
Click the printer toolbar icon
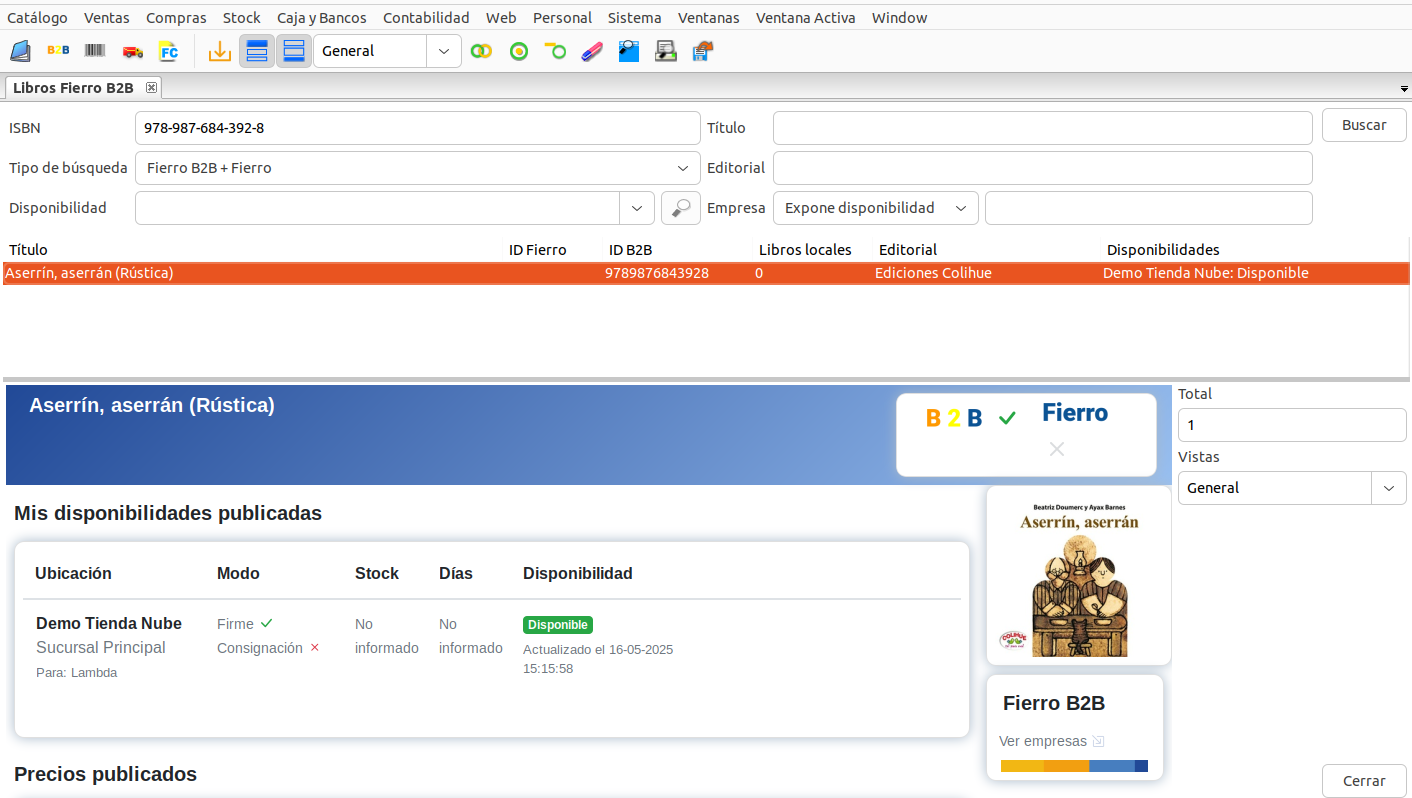(666, 51)
